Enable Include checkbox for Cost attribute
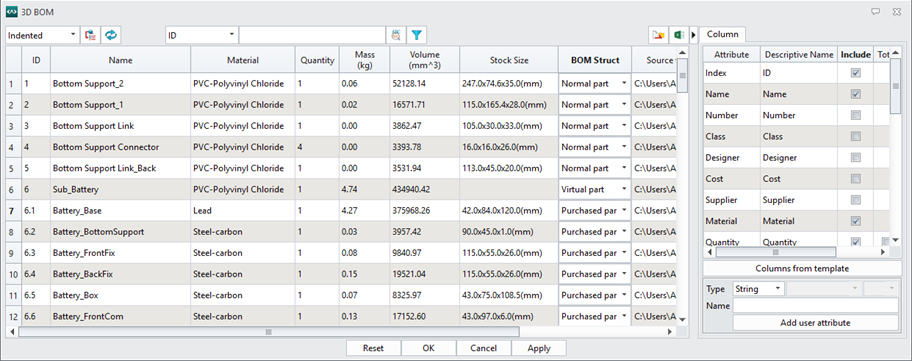912x361 pixels. (856, 178)
